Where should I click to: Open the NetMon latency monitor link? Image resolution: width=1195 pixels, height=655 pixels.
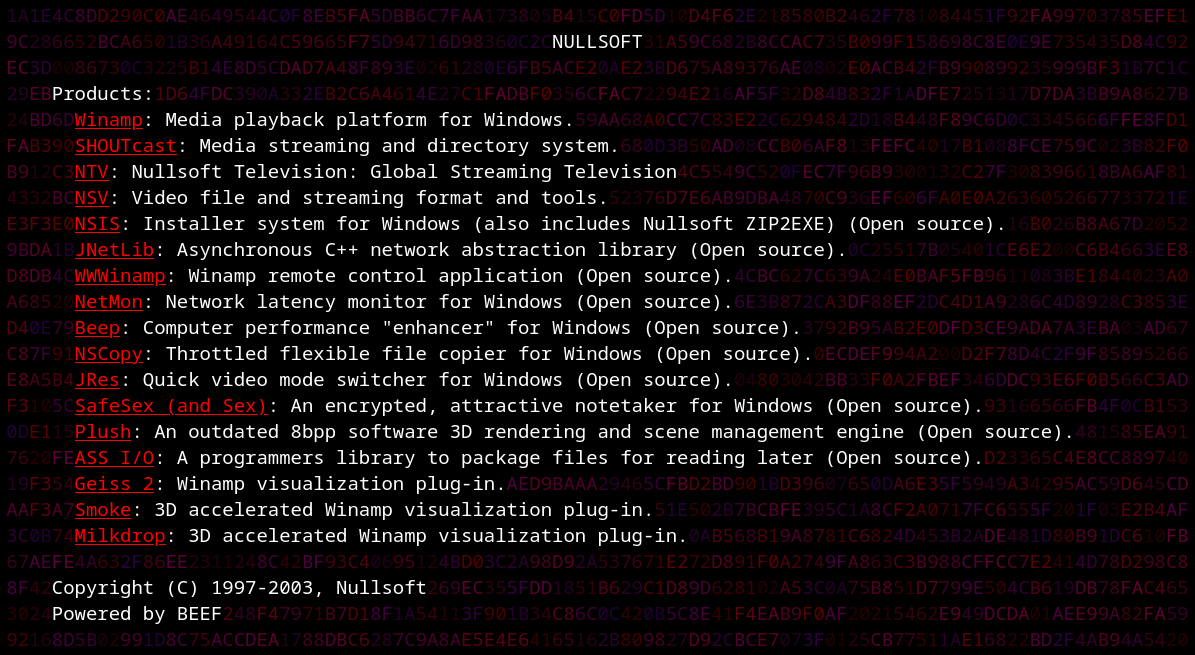tap(108, 302)
